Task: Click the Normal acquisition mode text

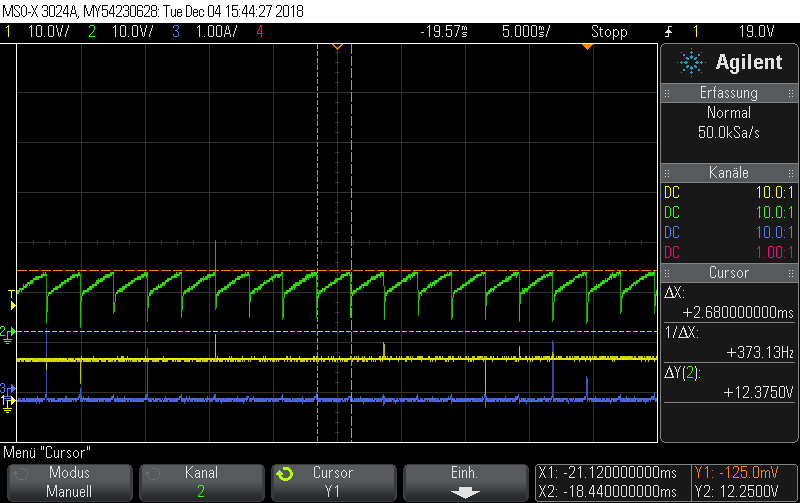Action: pyautogui.click(x=729, y=113)
